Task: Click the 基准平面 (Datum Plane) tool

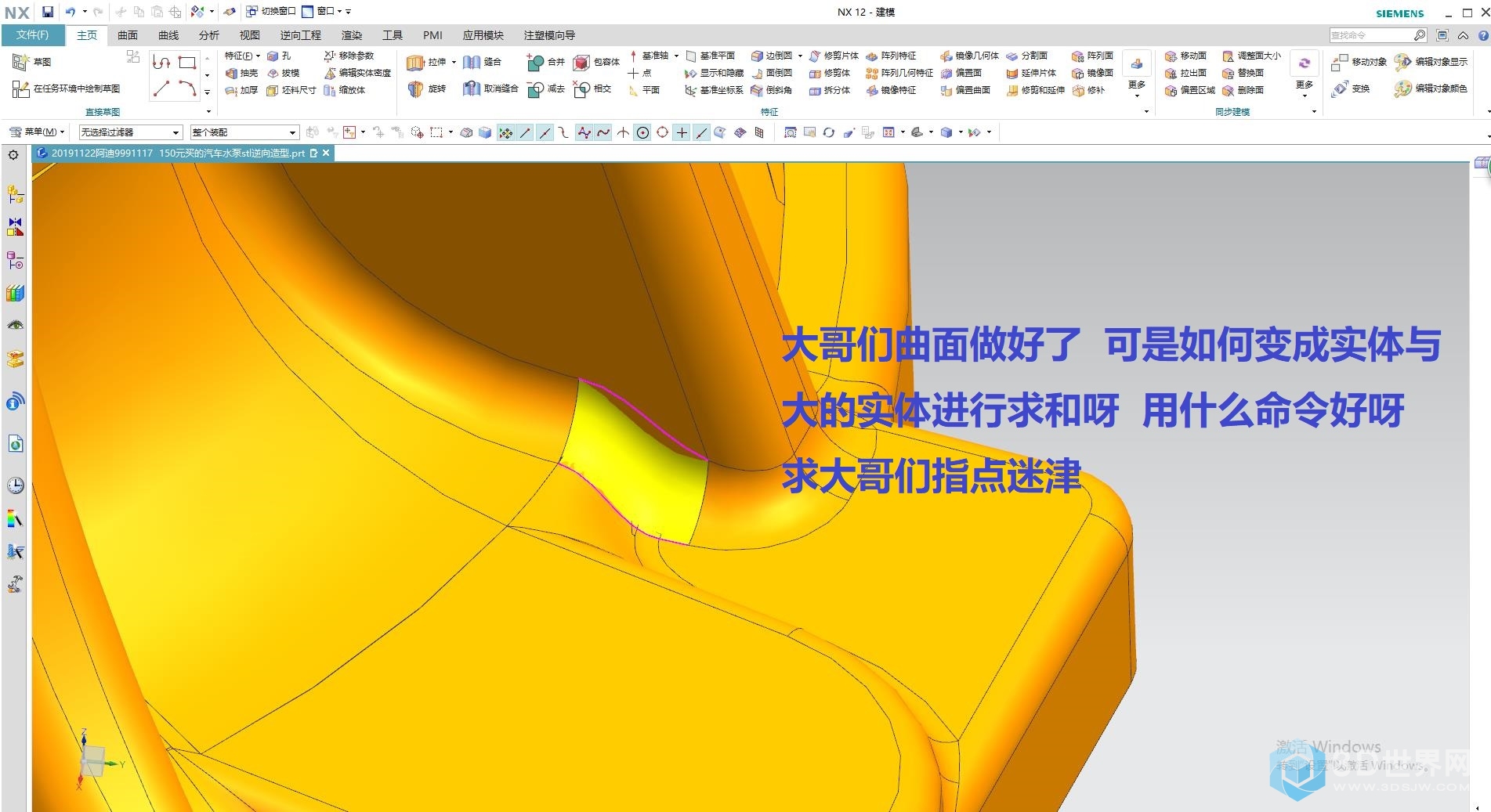Action: tap(711, 56)
